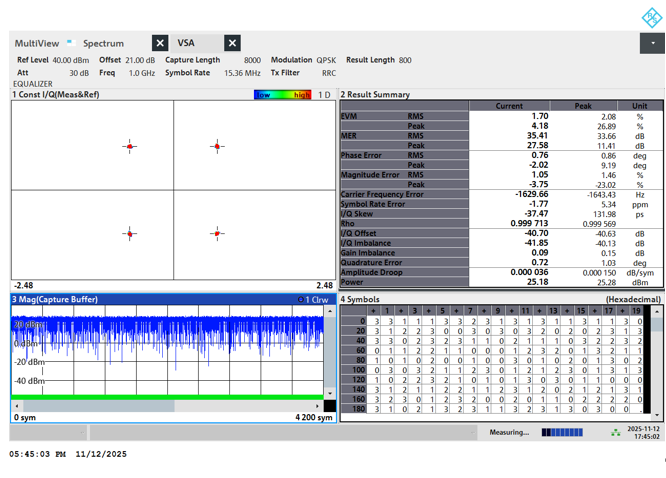This screenshot has height=478, width=666.
Task: Close the Spectrum channel tab
Action: click(x=160, y=43)
